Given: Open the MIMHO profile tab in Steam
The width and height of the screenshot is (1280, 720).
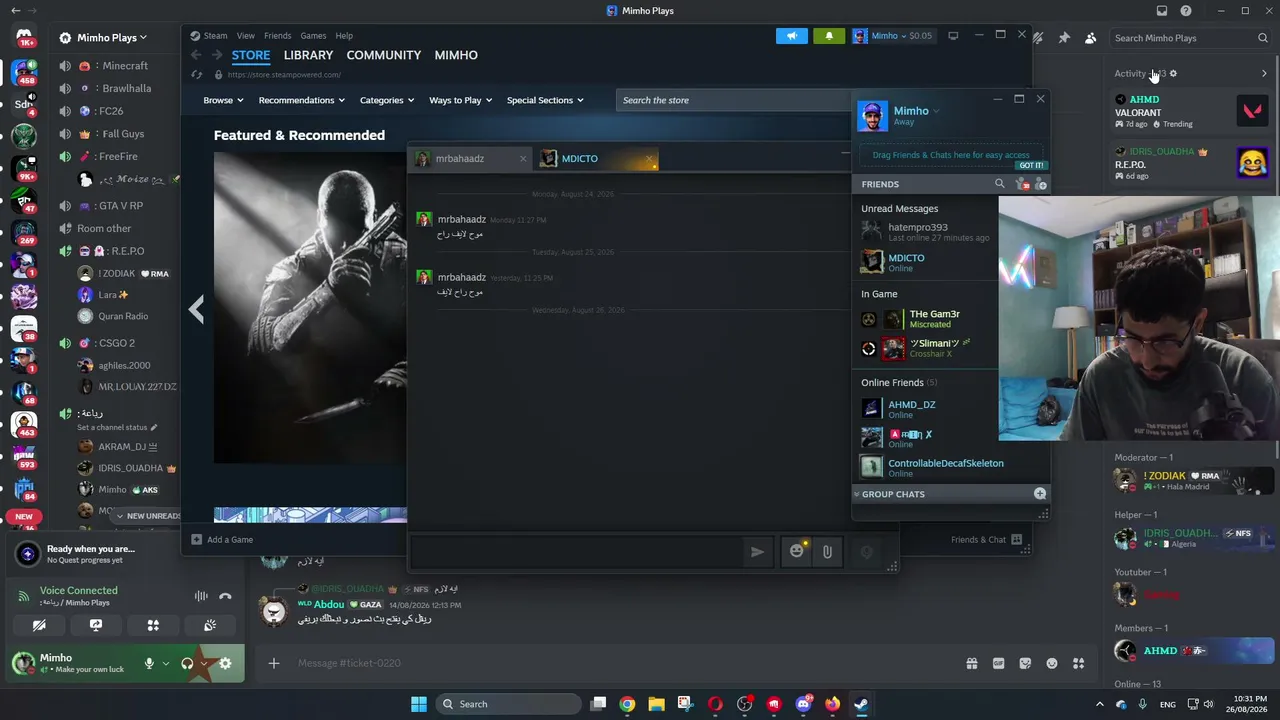Looking at the screenshot, I should 456,55.
